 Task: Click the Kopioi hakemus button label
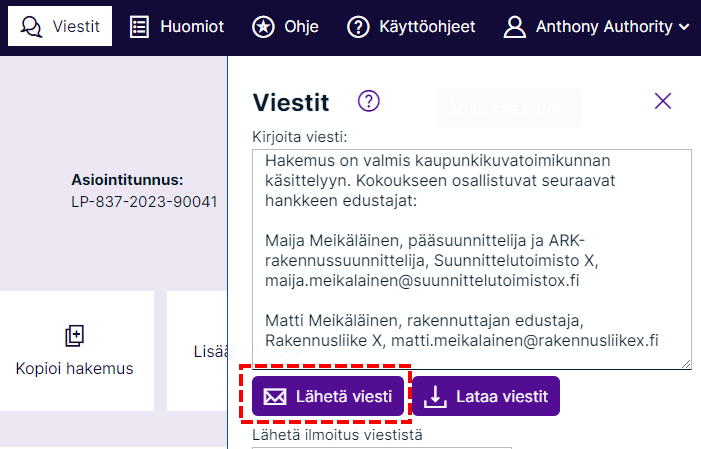[74, 368]
